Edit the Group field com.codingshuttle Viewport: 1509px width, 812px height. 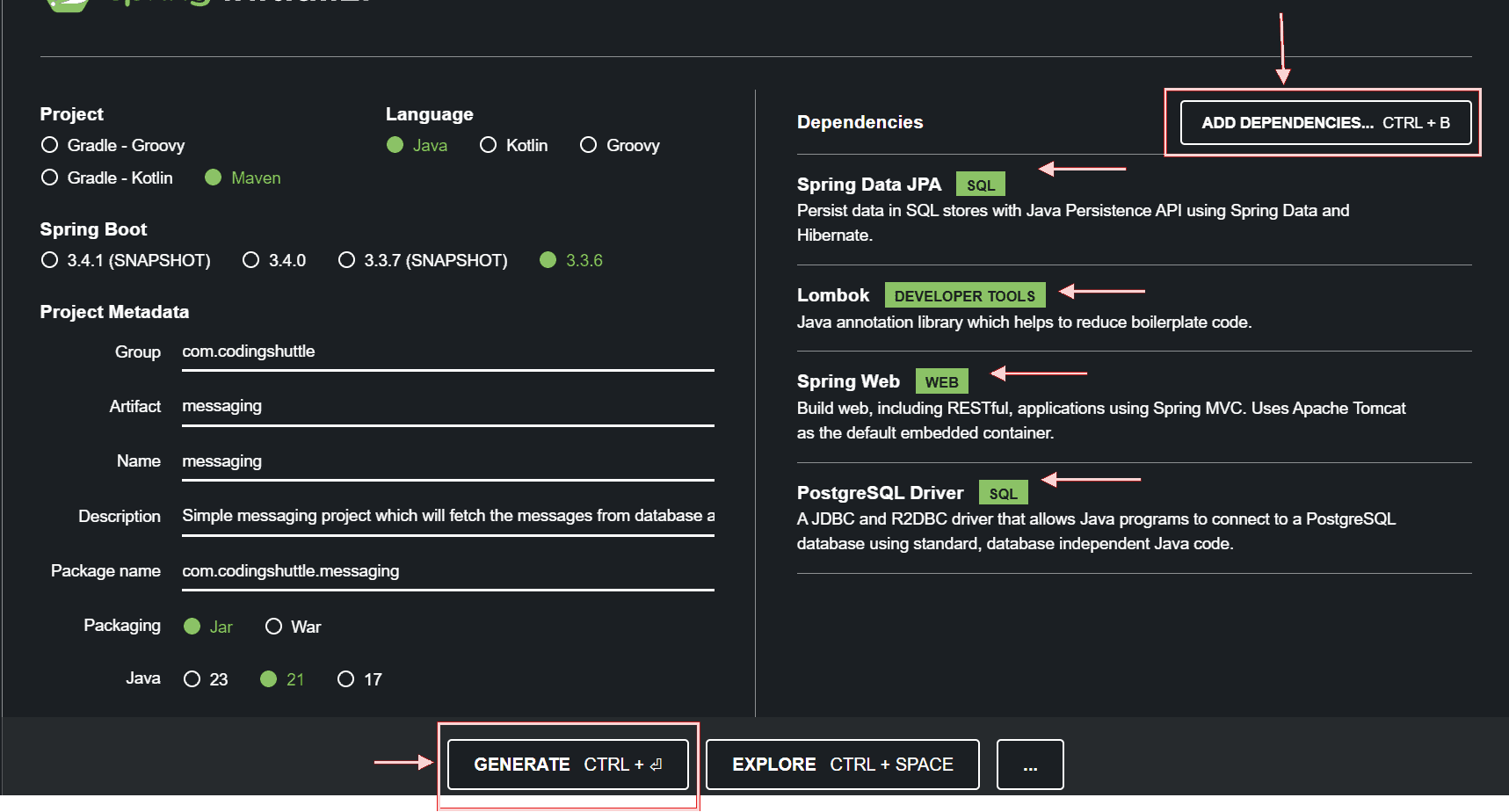tap(448, 352)
